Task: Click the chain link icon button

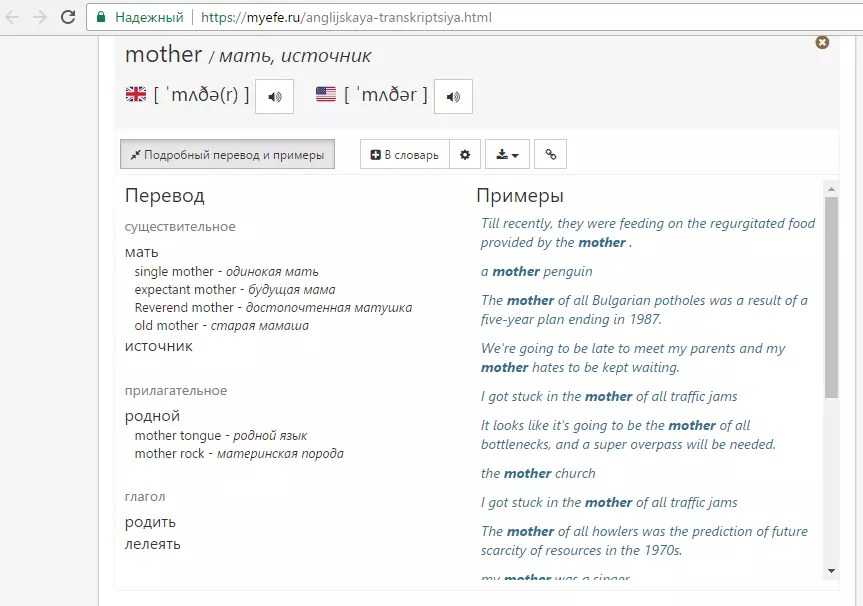Action: [550, 155]
